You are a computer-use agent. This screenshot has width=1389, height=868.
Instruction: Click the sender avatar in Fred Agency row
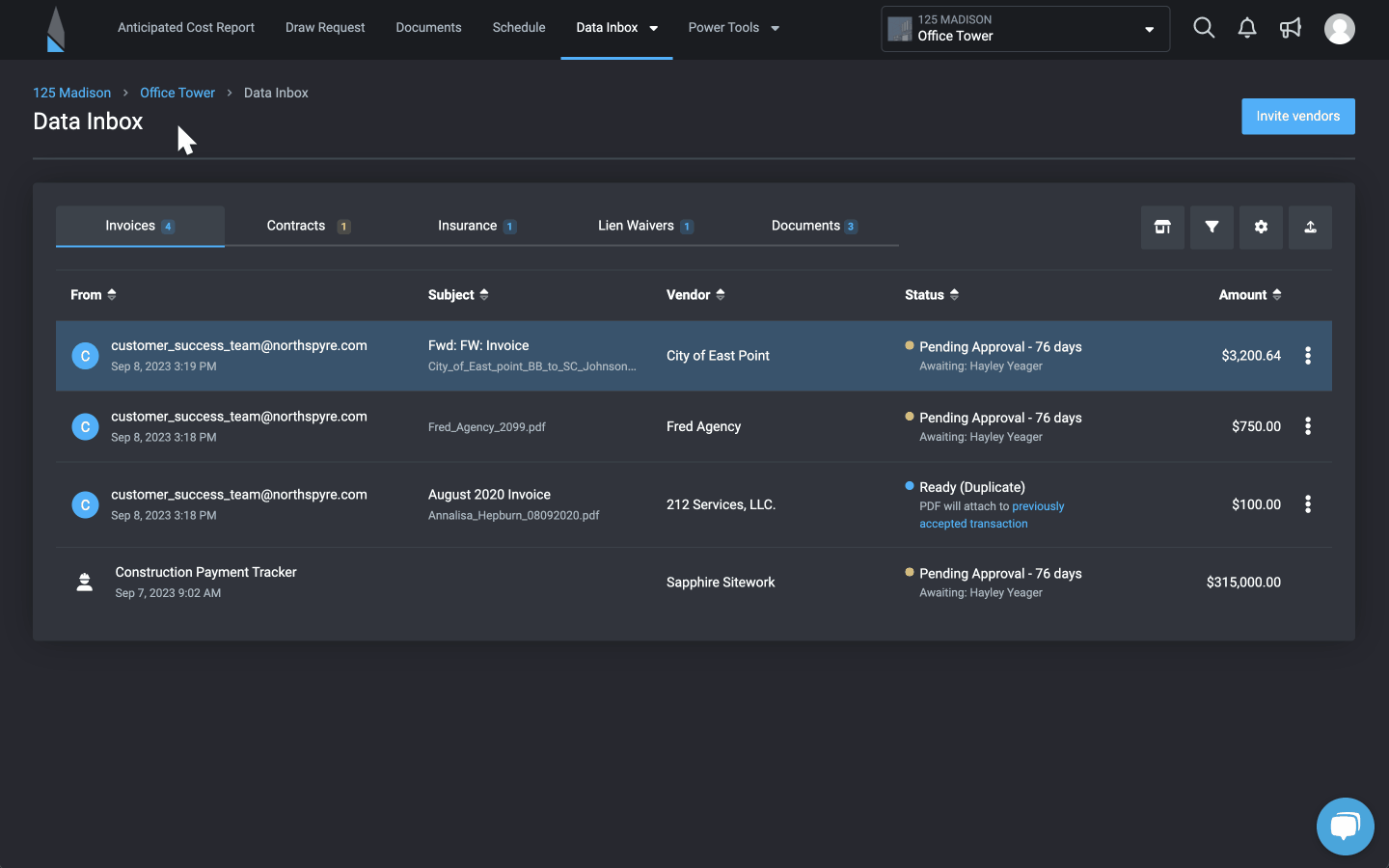pos(85,426)
